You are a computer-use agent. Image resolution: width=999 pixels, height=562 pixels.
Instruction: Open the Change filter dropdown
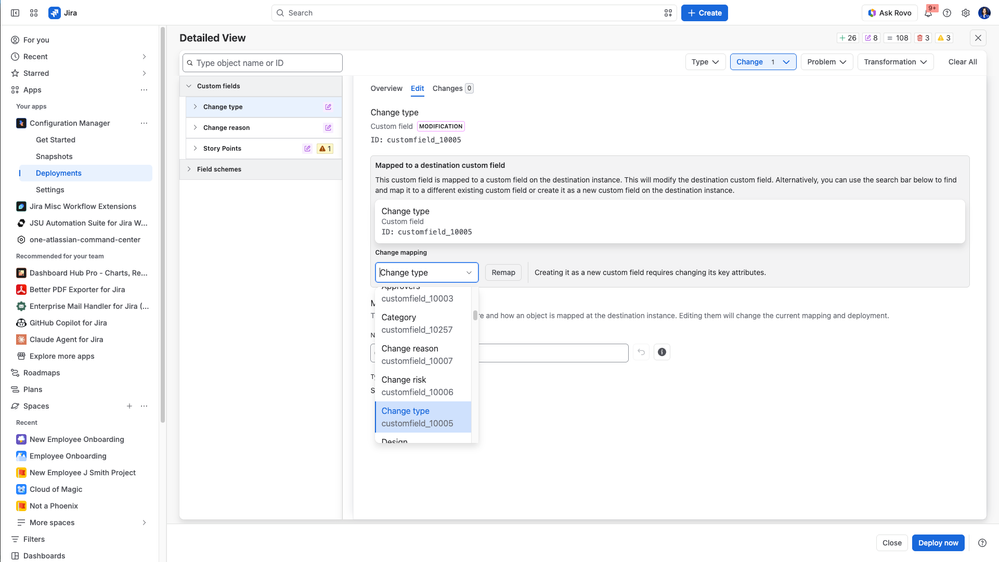coord(763,62)
